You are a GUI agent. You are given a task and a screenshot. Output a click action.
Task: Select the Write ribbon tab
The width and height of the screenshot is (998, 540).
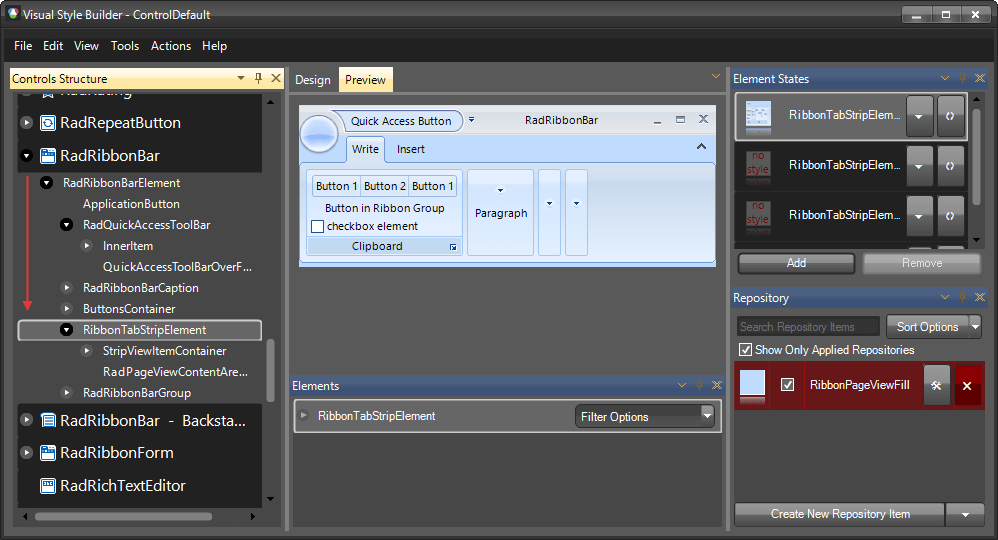(365, 149)
